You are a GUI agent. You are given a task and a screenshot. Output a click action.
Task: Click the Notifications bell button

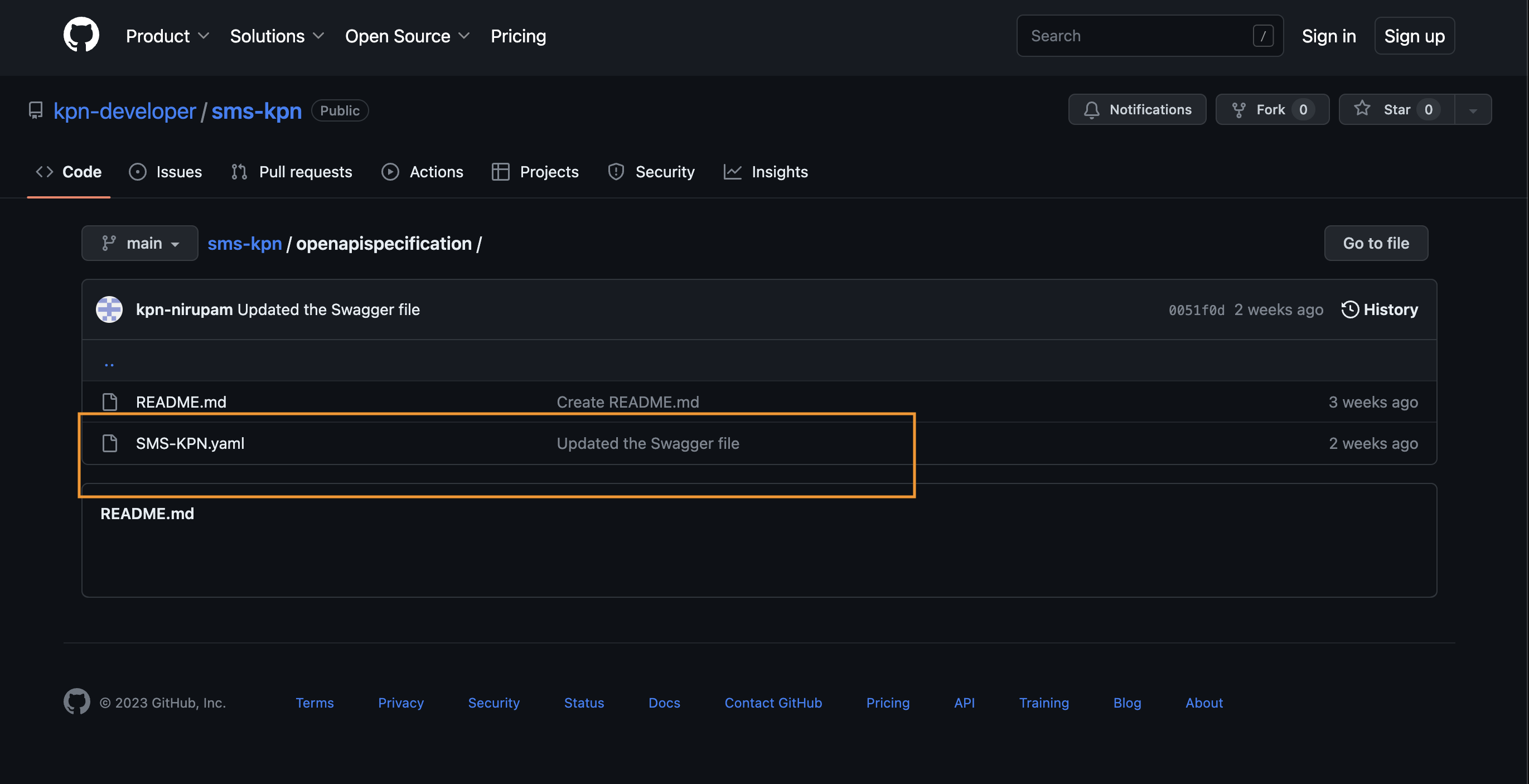pos(1136,110)
